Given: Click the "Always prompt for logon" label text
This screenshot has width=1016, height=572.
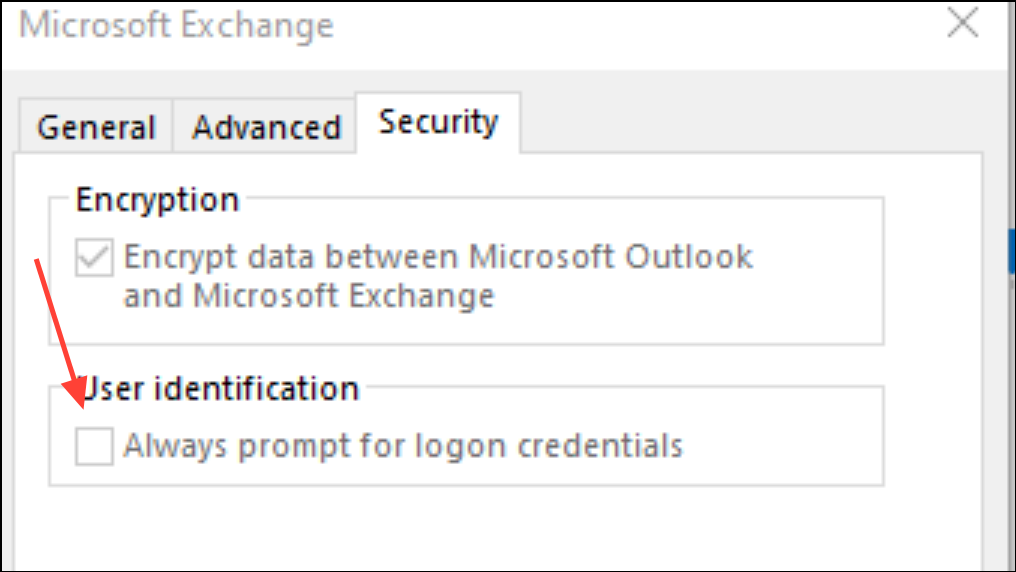Looking at the screenshot, I should pos(300,445).
